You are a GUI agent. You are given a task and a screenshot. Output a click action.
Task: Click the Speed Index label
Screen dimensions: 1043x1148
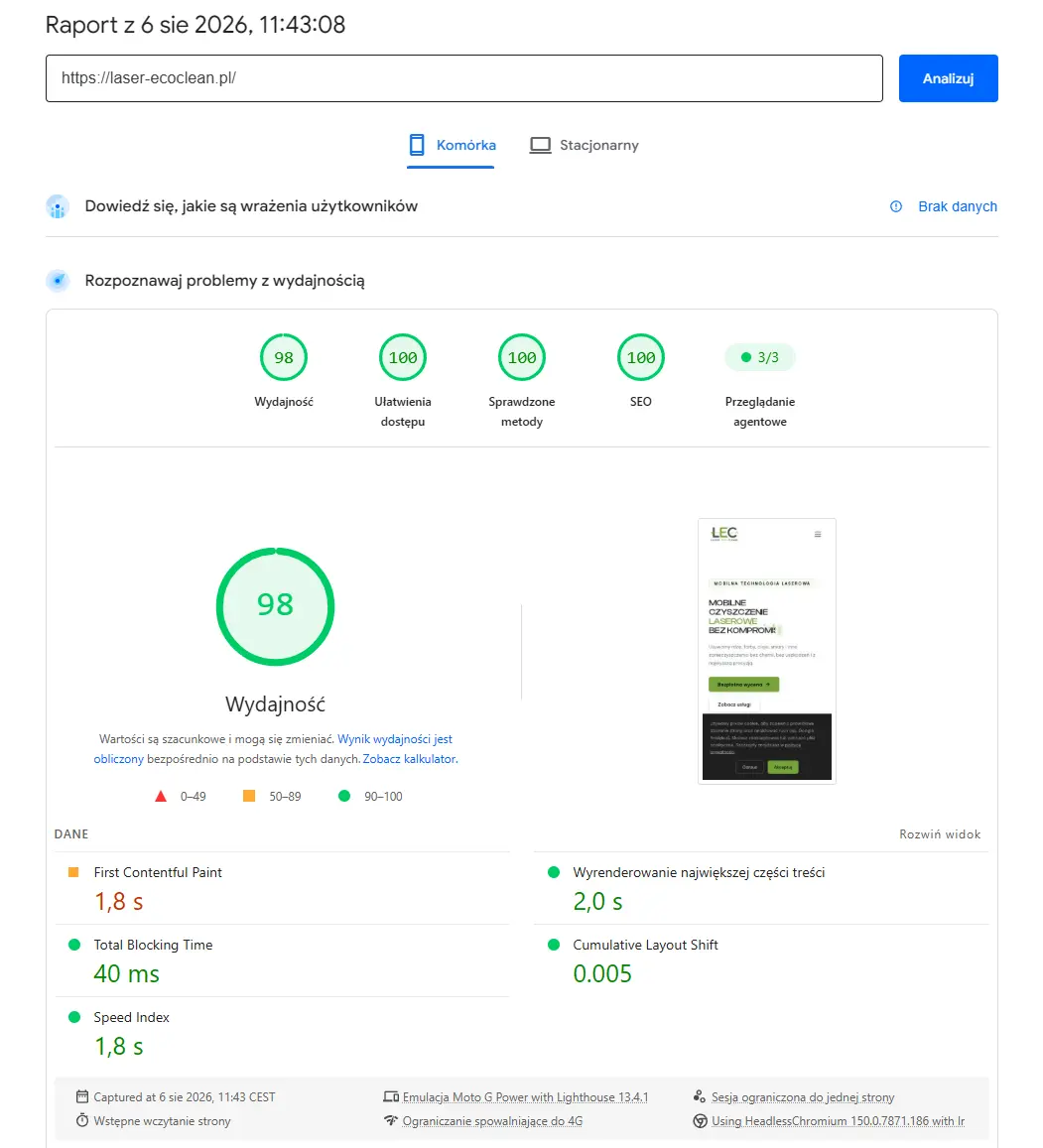click(x=131, y=1018)
